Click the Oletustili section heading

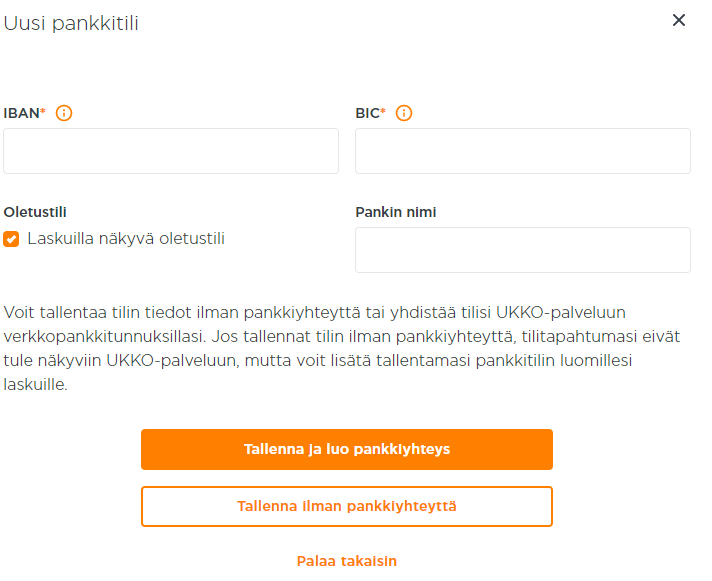(35, 212)
